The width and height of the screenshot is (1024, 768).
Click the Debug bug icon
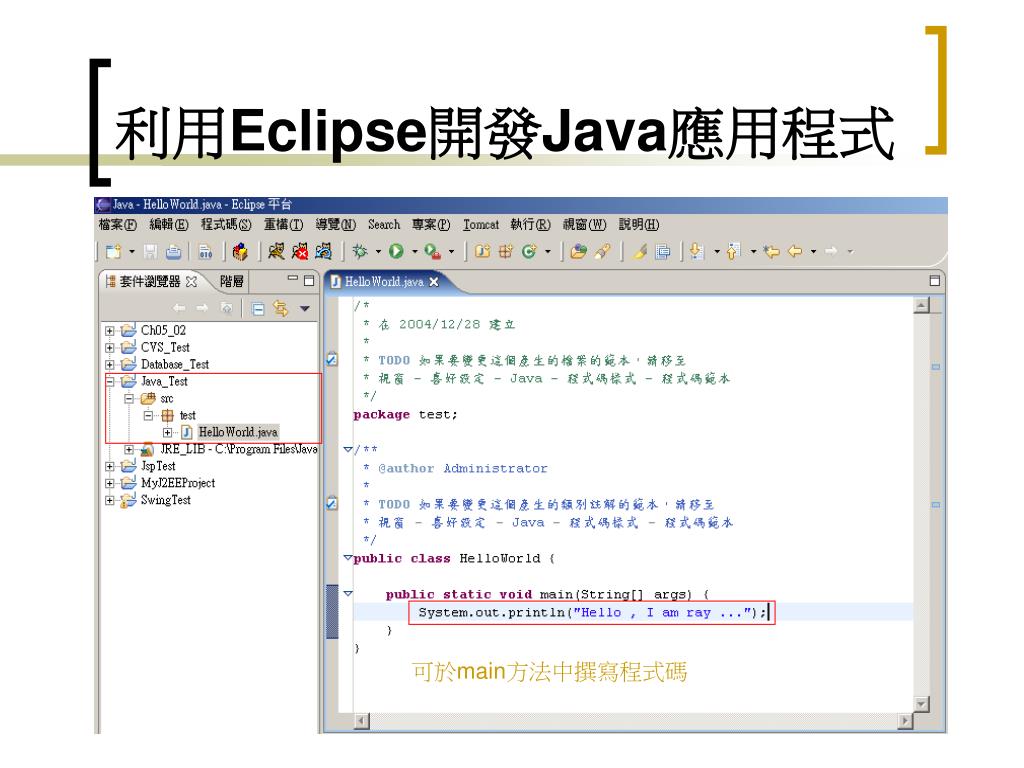[360, 251]
